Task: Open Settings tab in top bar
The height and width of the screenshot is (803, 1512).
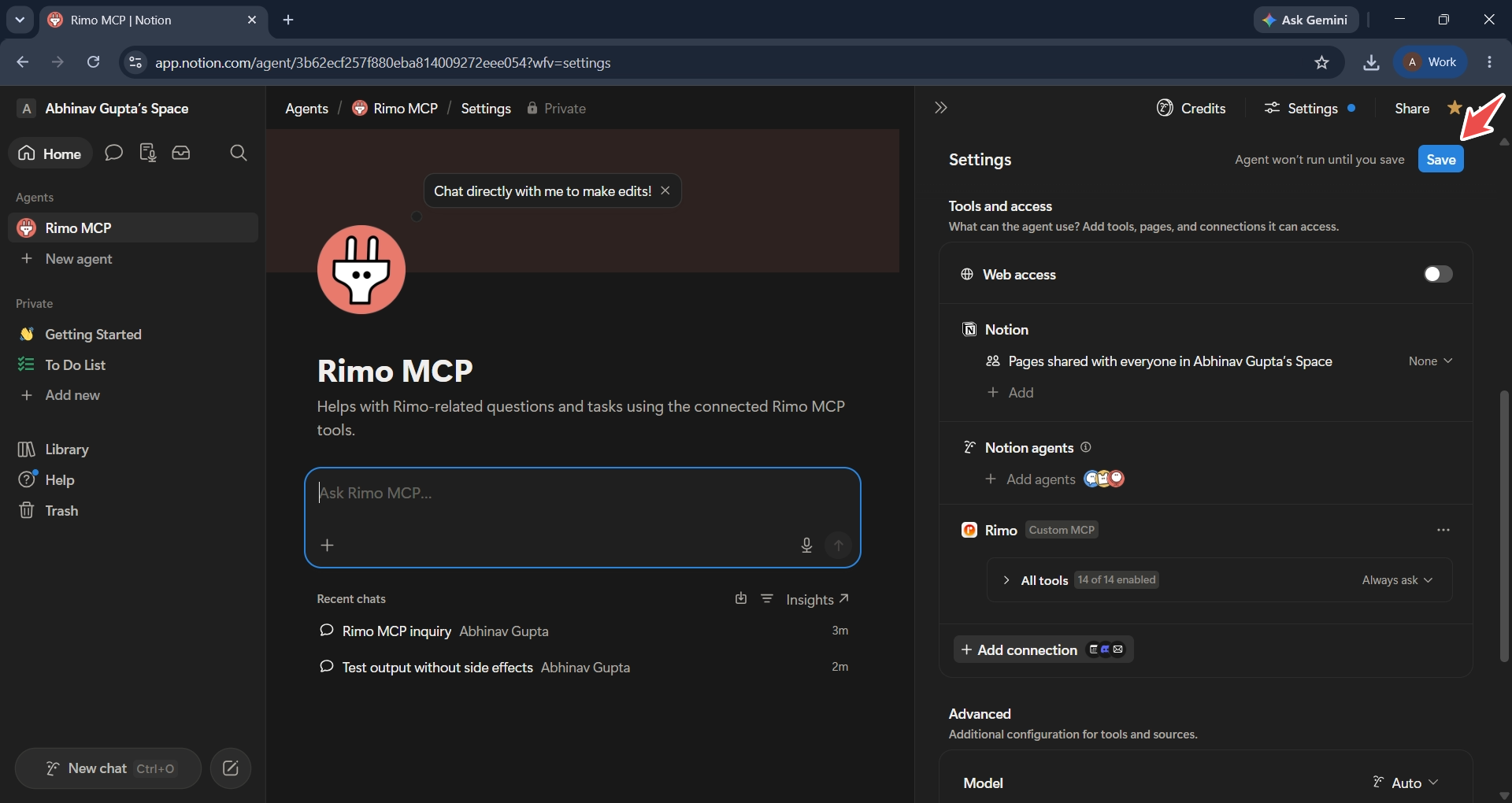Action: click(x=1309, y=108)
